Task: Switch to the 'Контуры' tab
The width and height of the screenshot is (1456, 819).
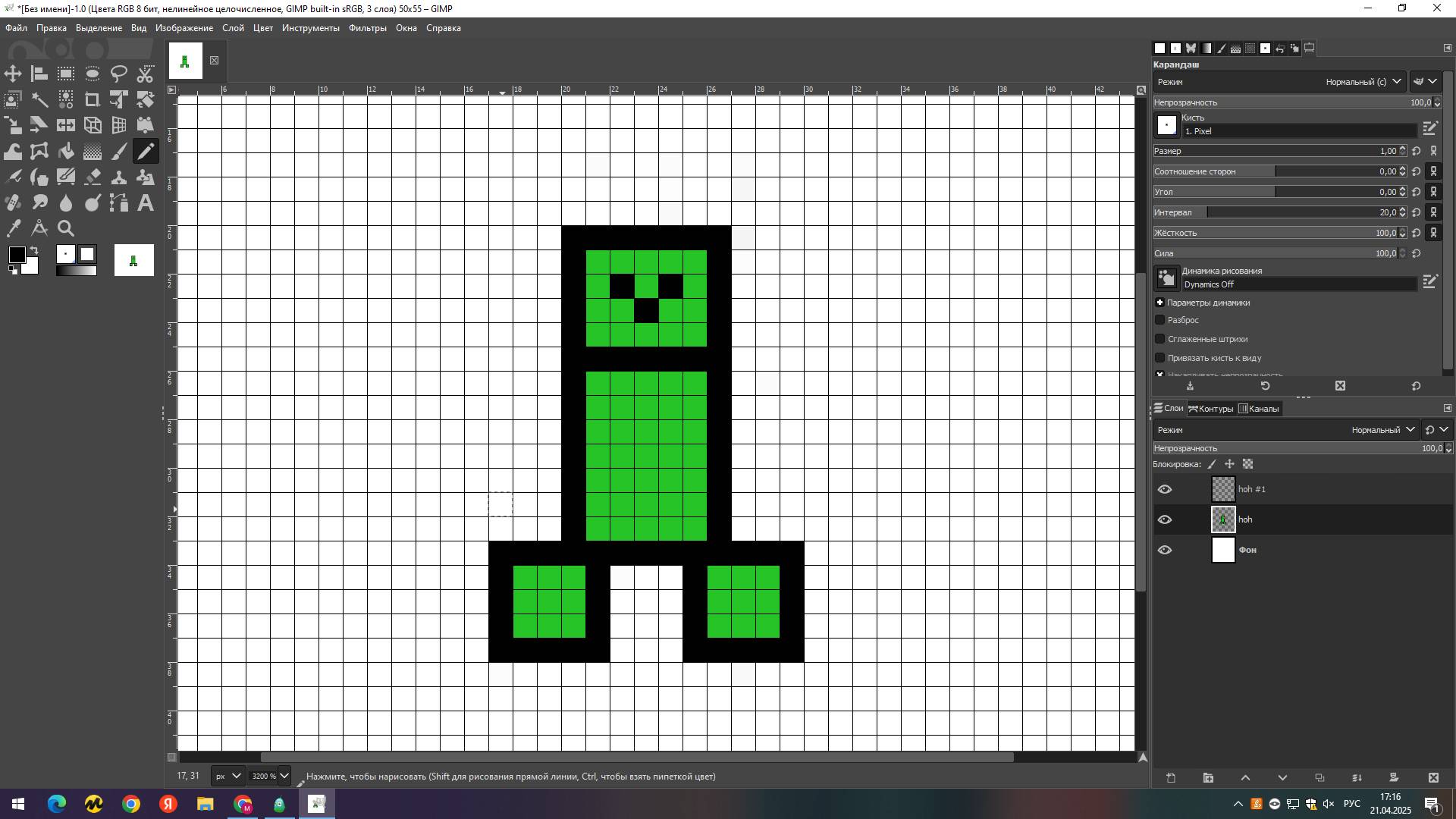Action: coord(1211,409)
